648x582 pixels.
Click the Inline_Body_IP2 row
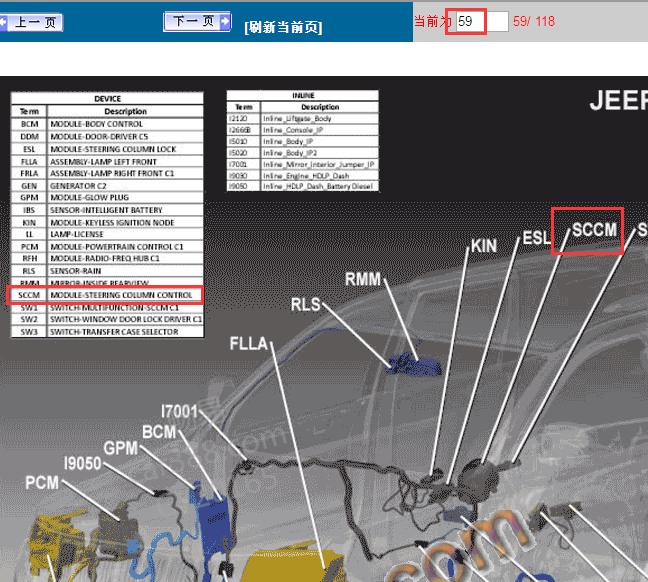(x=303, y=153)
